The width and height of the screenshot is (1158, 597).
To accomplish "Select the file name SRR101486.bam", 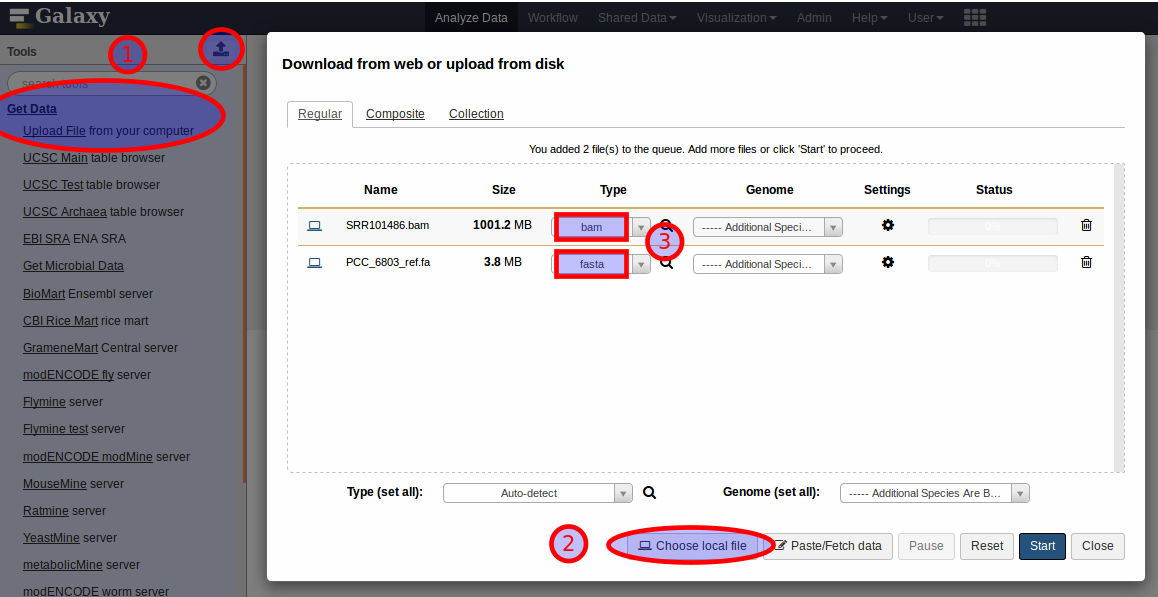I will pyautogui.click(x=387, y=225).
